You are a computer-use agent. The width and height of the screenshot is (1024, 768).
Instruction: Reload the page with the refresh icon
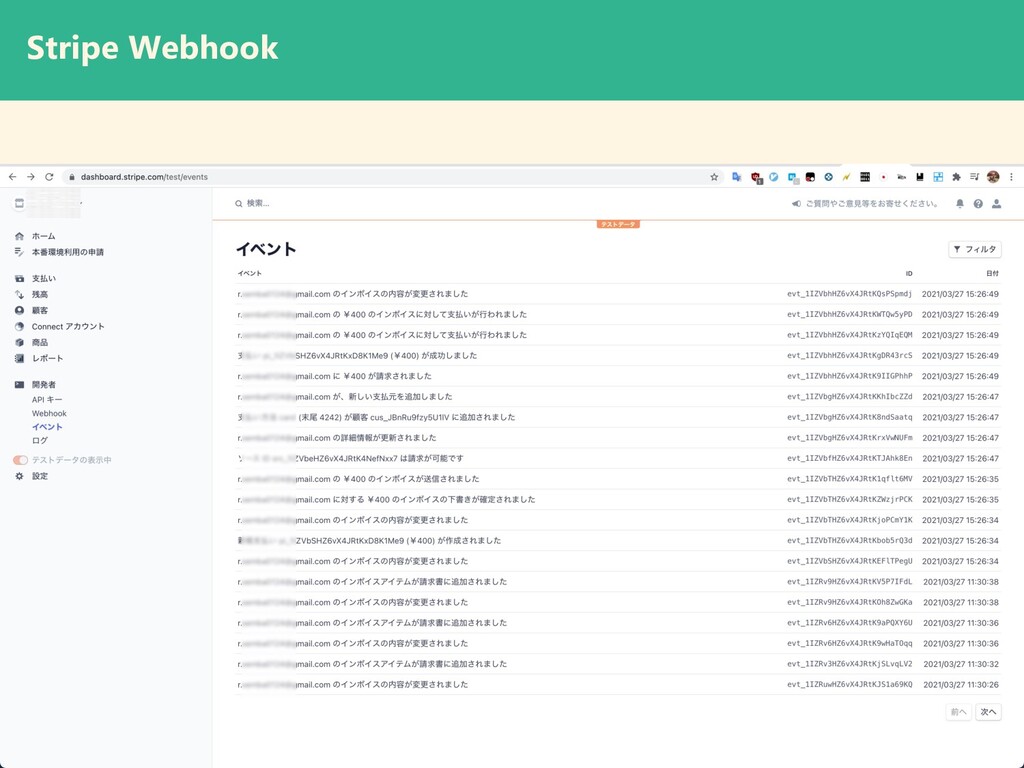(49, 177)
